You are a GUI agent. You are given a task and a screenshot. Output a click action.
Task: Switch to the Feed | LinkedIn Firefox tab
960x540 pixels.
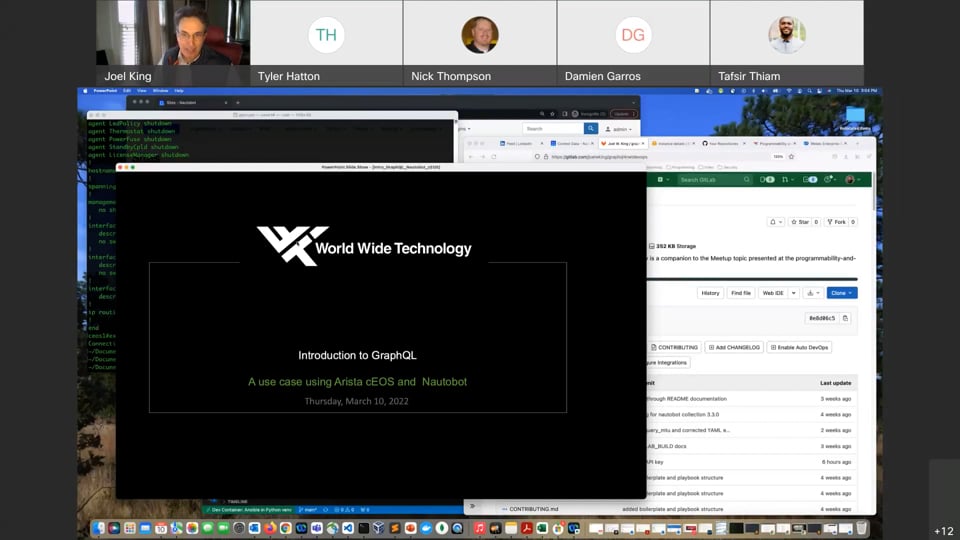(520, 143)
